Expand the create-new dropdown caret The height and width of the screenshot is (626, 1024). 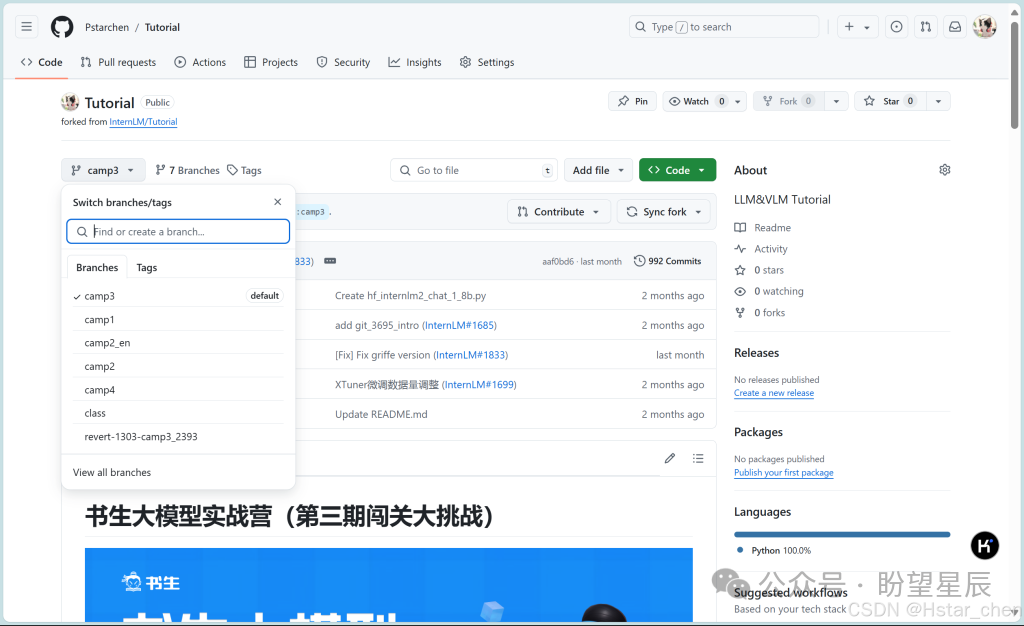tap(867, 27)
